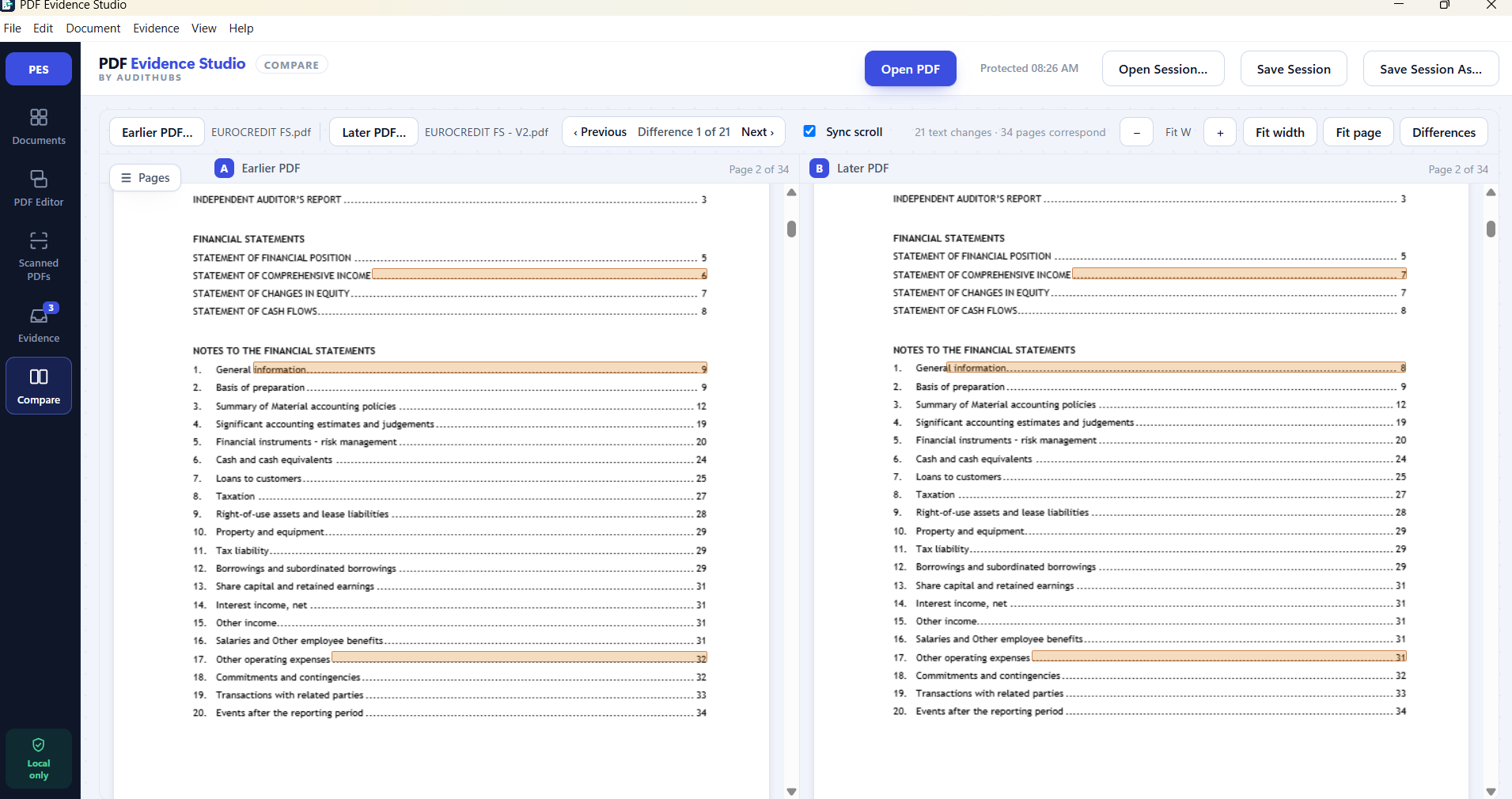
Task: Click the Fit page button
Action: pos(1359,132)
